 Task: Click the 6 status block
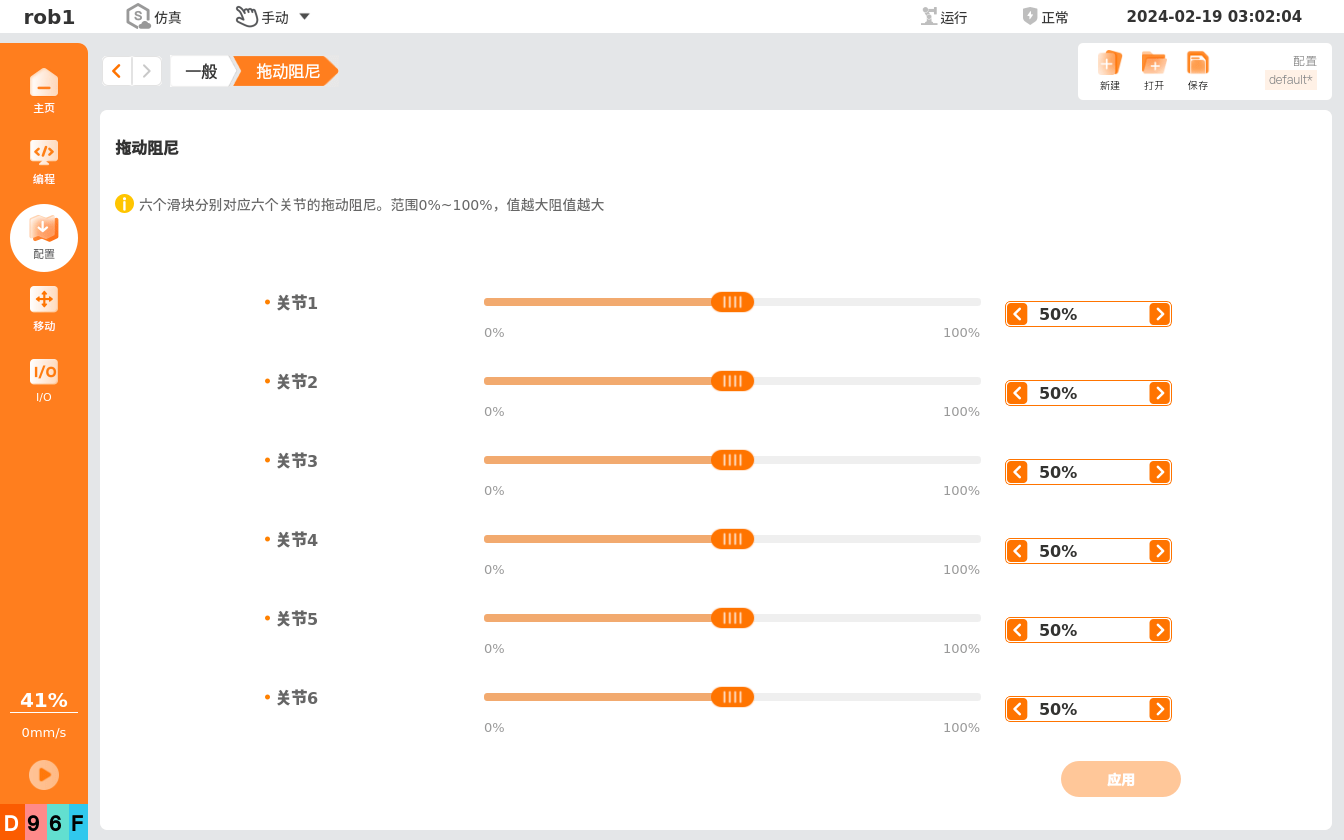tap(57, 823)
